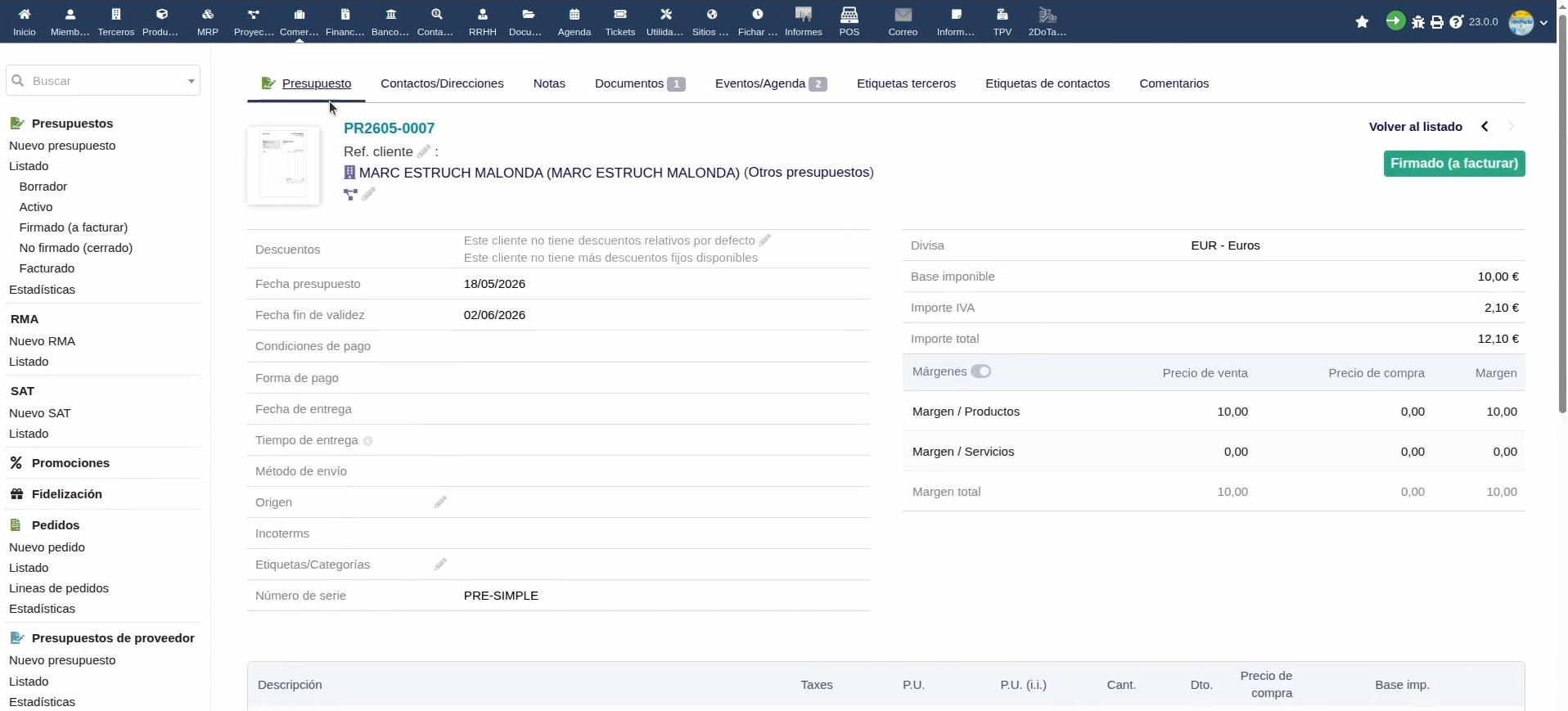This screenshot has width=1568, height=711.
Task: Go to previous record chevron
Action: 1485,127
